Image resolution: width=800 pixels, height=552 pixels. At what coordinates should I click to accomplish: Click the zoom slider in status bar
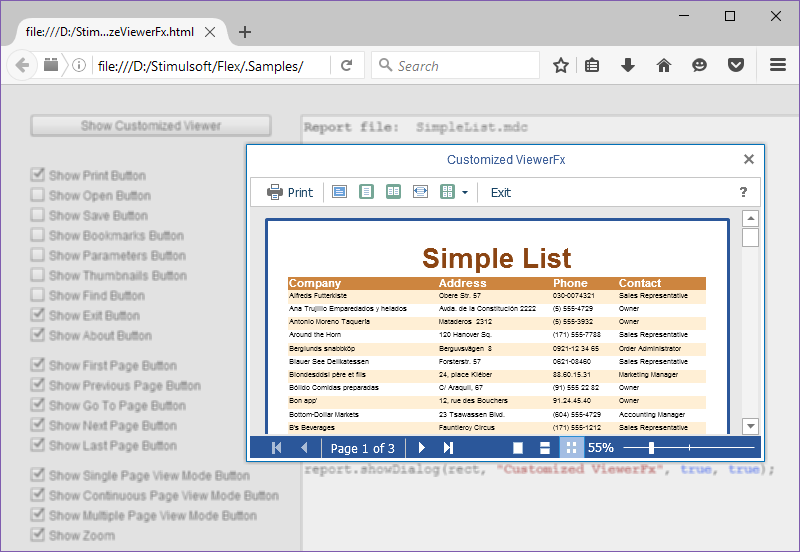(x=652, y=448)
